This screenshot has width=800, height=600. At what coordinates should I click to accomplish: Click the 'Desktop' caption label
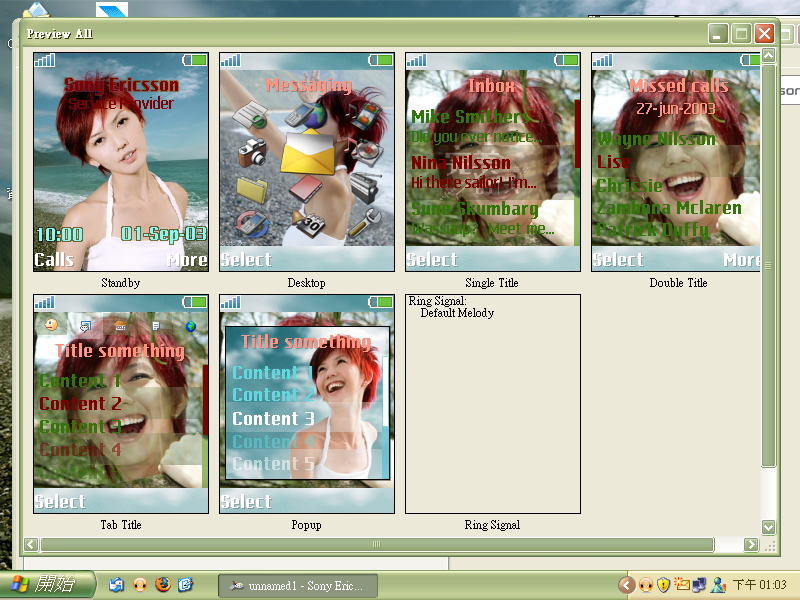tap(307, 283)
